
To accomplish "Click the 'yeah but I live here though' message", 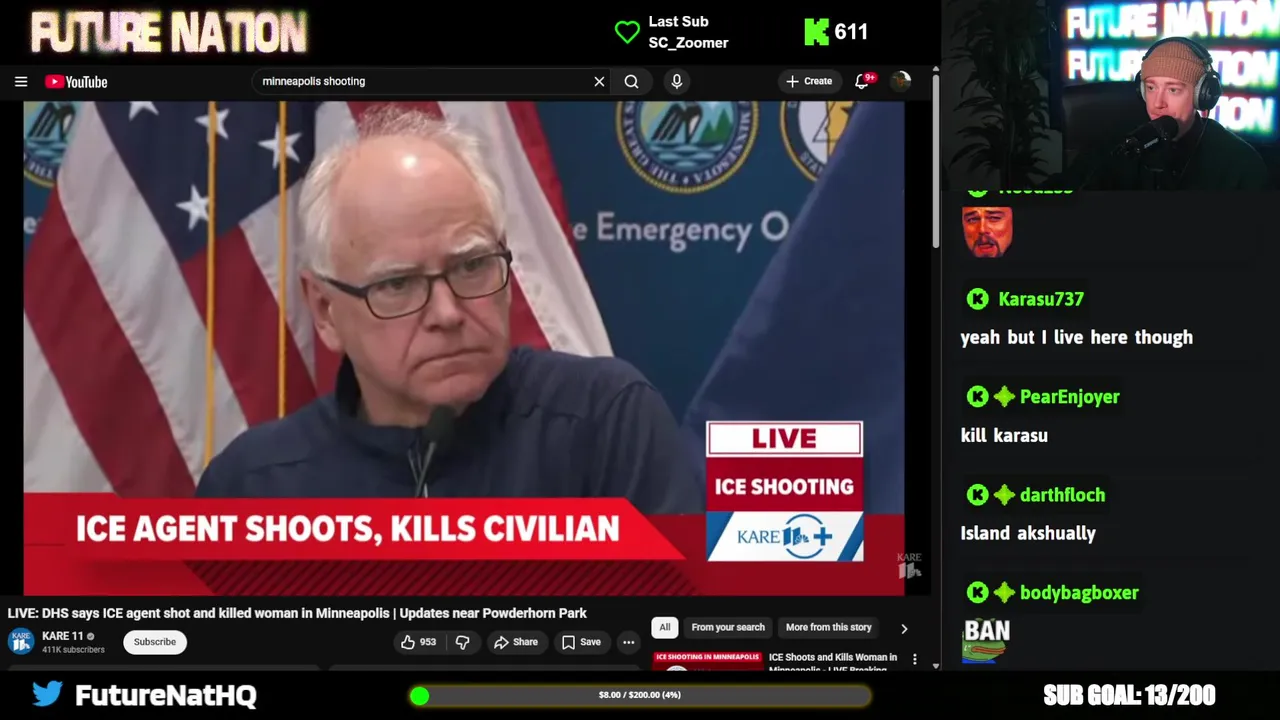I will 1077,338.
